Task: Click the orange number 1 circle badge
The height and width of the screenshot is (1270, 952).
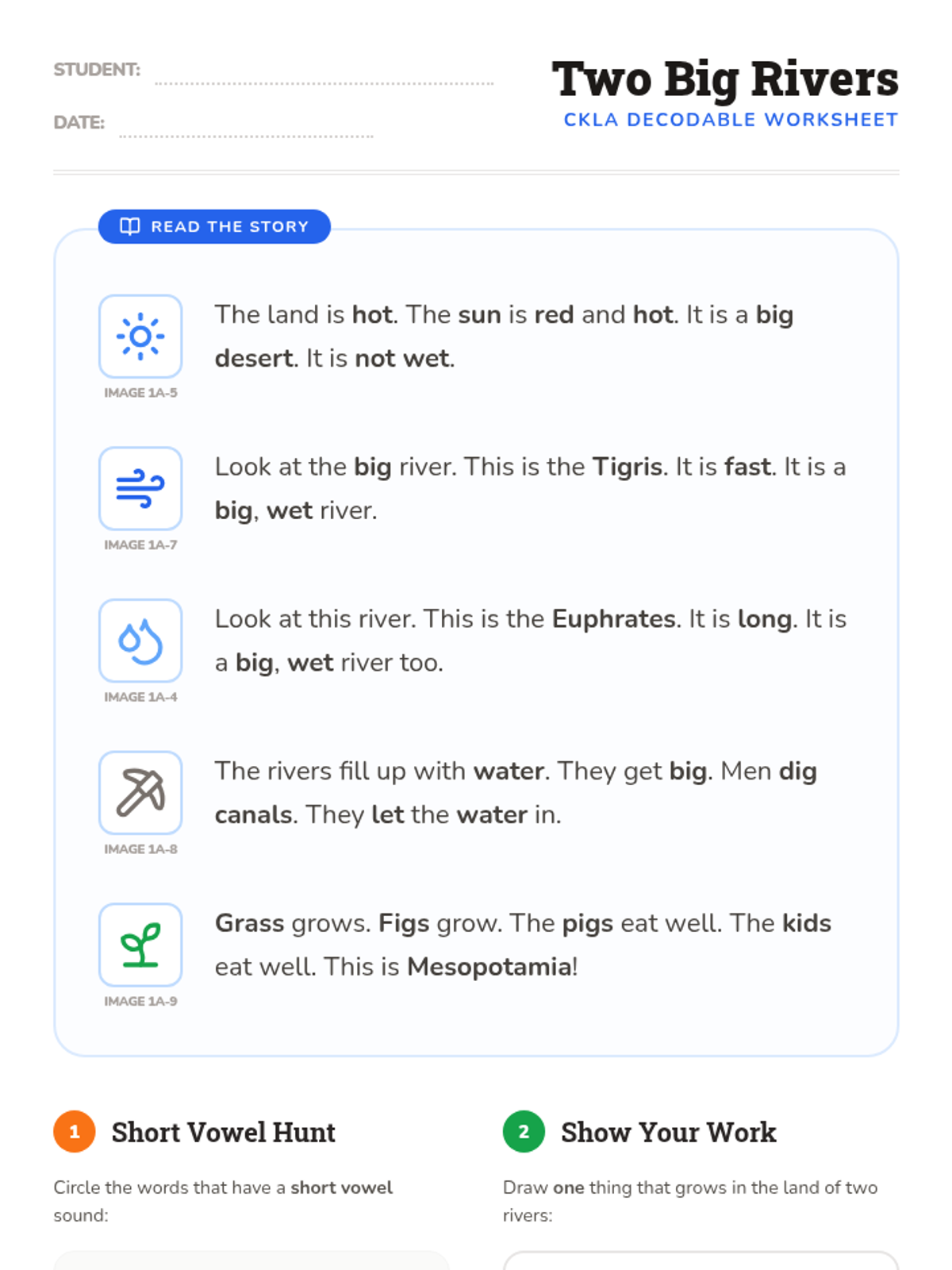Action: click(75, 1131)
